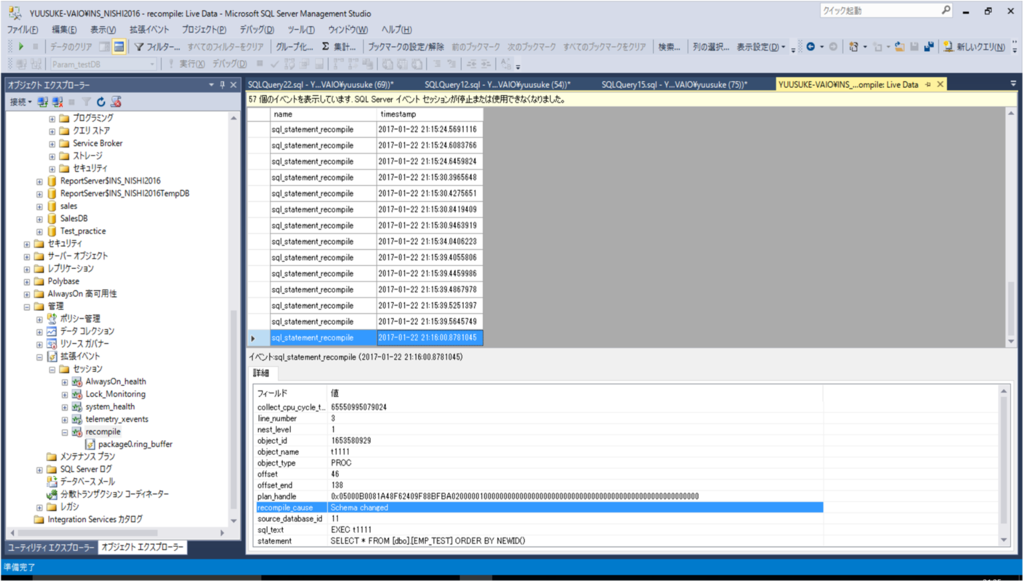This screenshot has width=1024, height=582.
Task: Select the object_name field row
Action: tap(539, 452)
